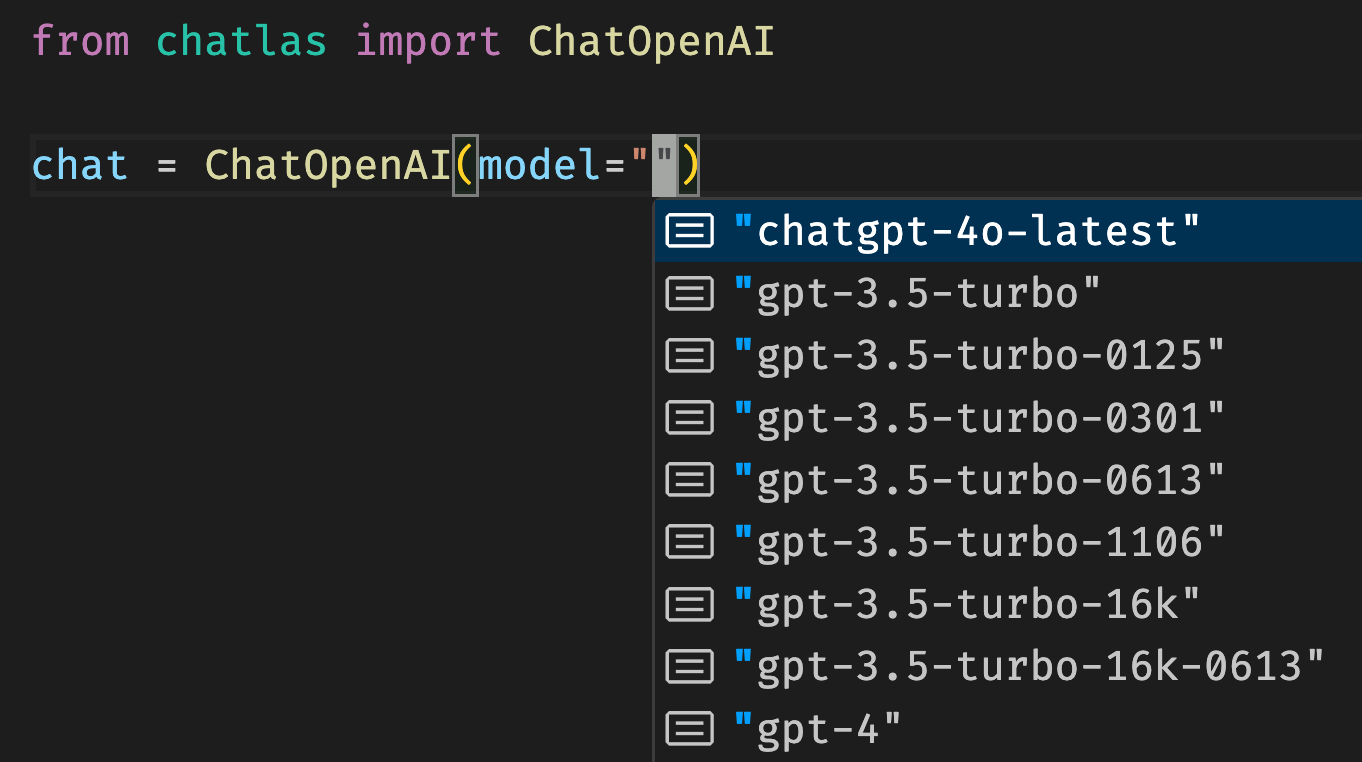Choose "gpt-3.5-turbo-16k-0613" from the list
Image resolution: width=1362 pixels, height=762 pixels.
1008,665
